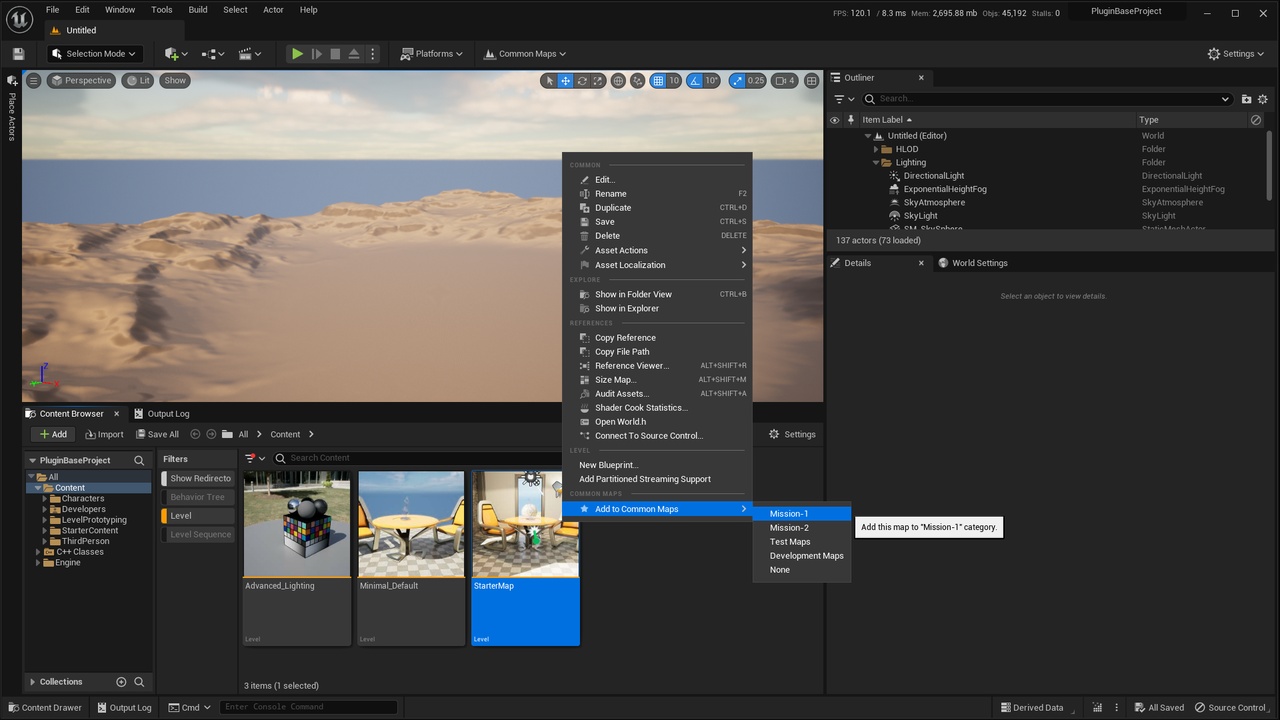Select the translate gizmo tool in viewport
The image size is (1280, 720).
[x=565, y=81]
